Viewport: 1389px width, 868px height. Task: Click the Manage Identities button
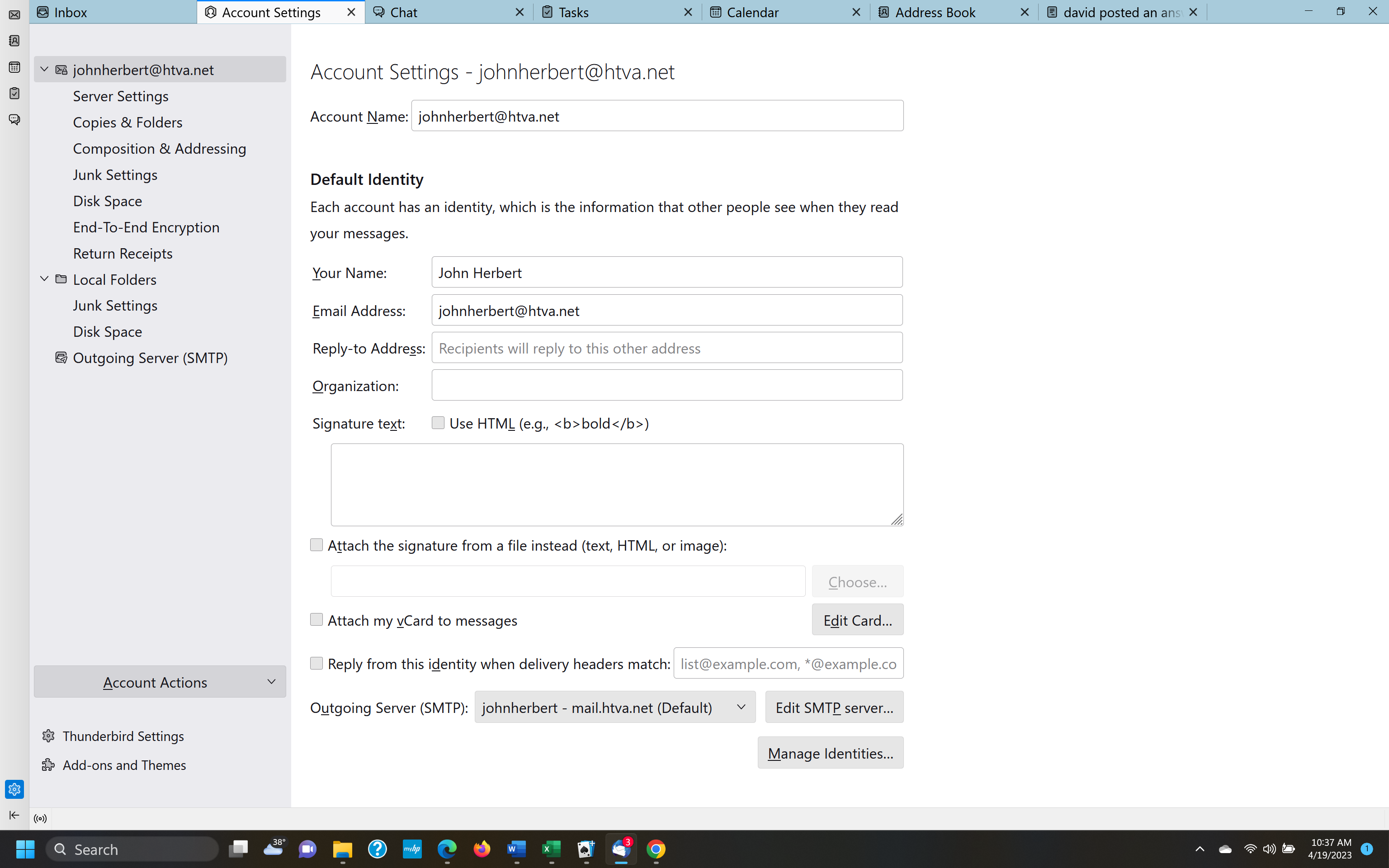pyautogui.click(x=830, y=753)
